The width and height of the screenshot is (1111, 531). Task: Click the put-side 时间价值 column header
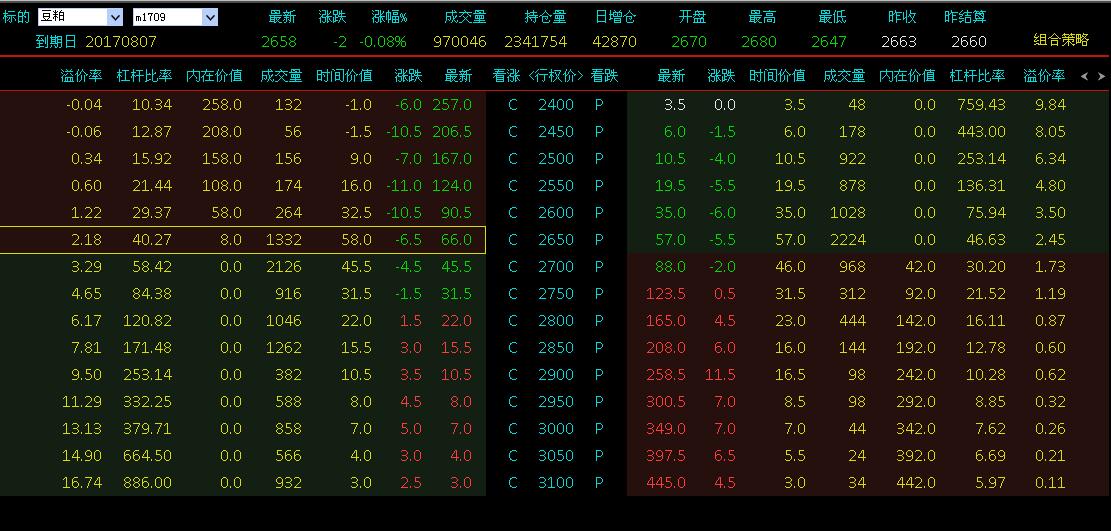pyautogui.click(x=777, y=75)
